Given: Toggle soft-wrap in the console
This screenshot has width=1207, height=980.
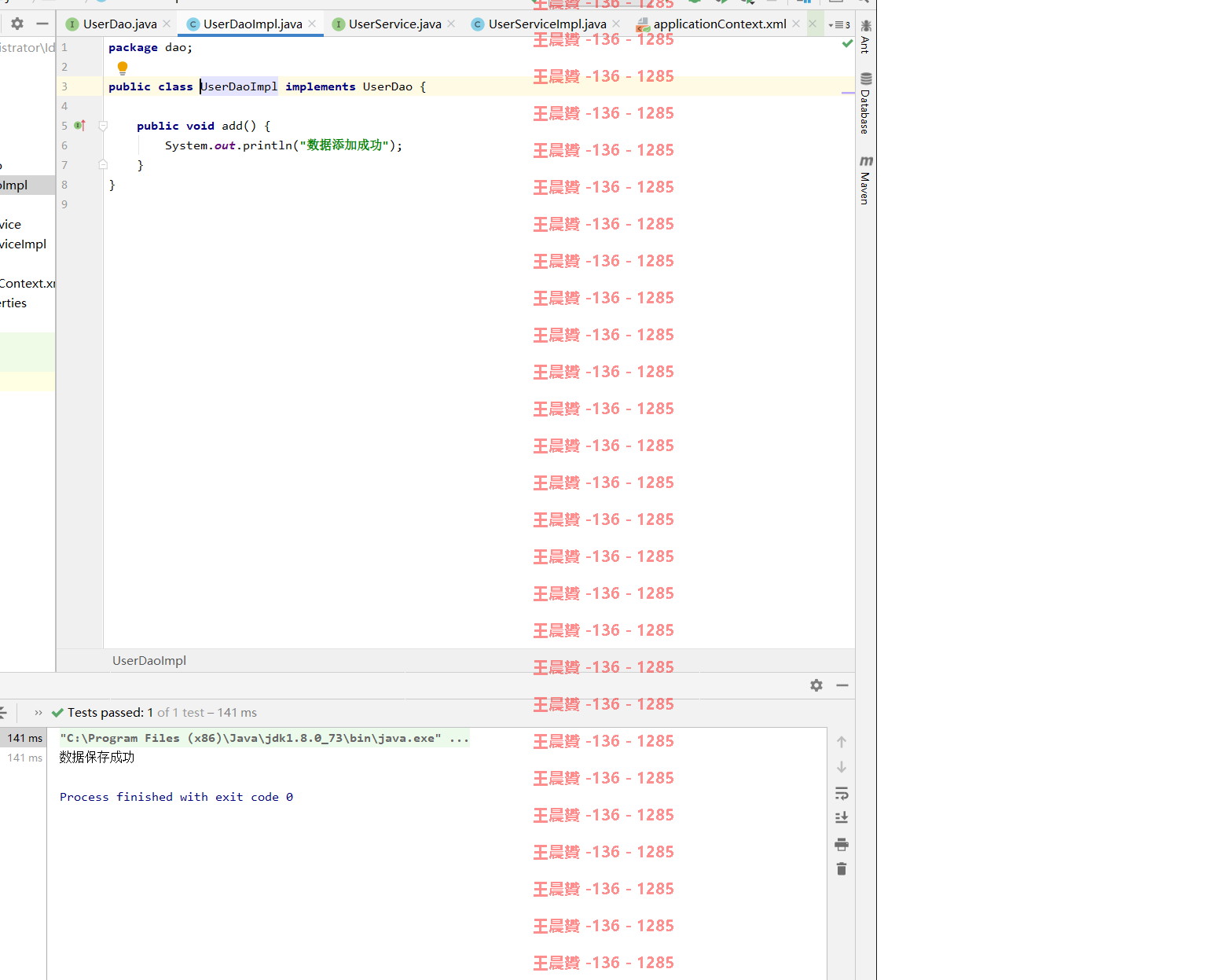Looking at the screenshot, I should (842, 793).
